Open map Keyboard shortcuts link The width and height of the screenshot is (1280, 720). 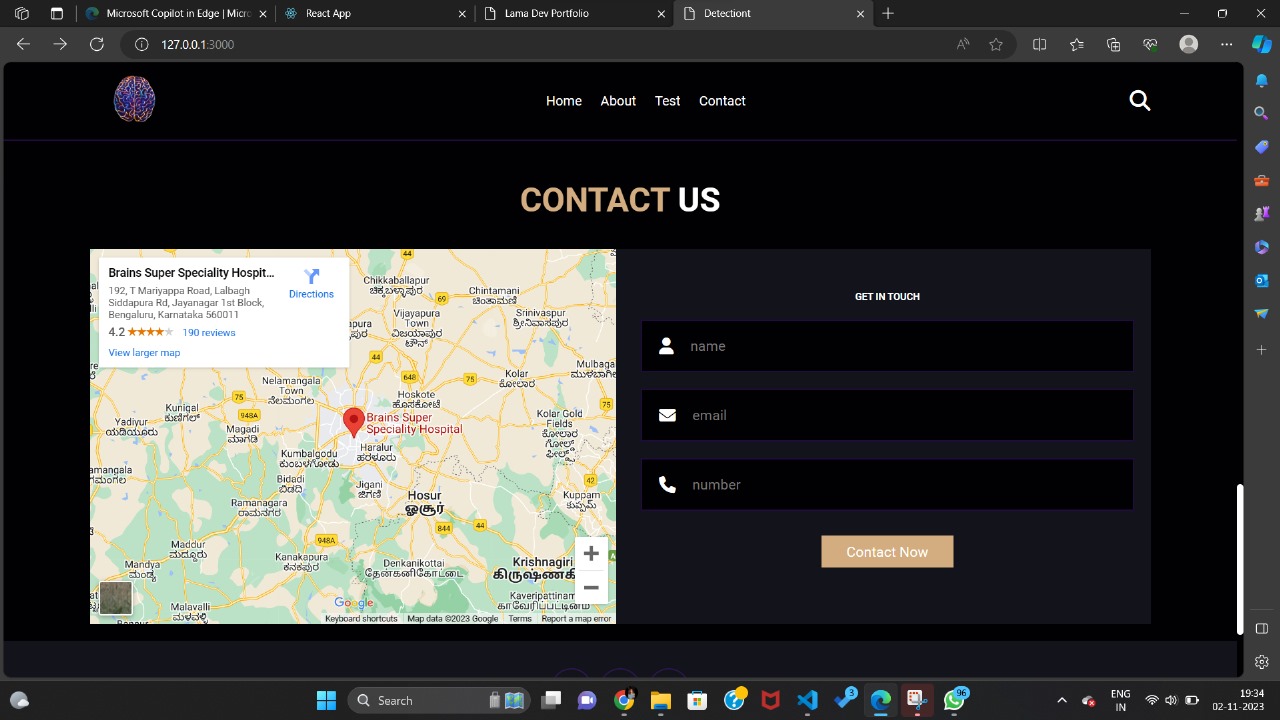point(361,619)
